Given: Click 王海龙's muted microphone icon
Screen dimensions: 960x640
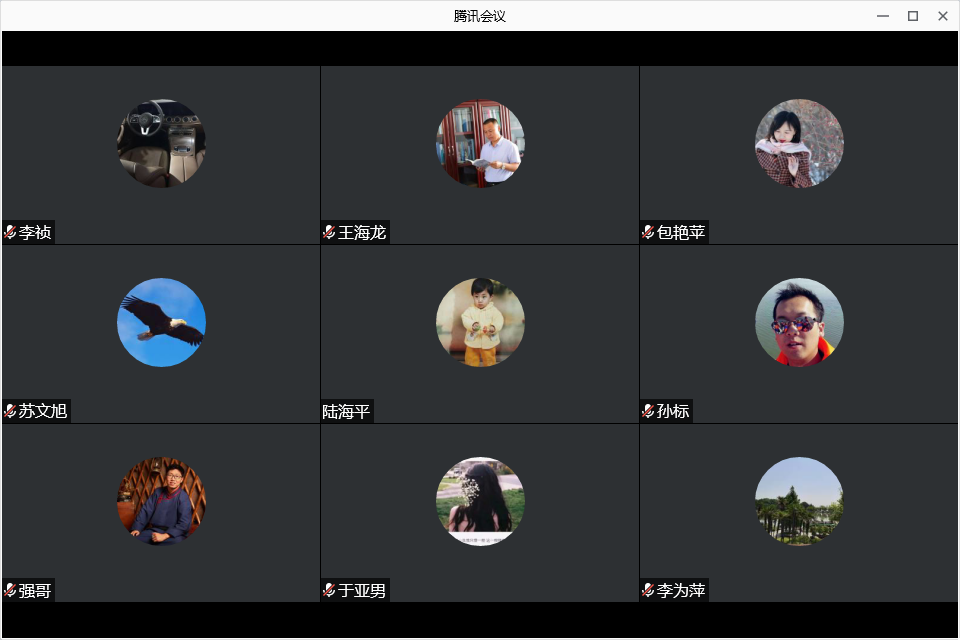Looking at the screenshot, I should (329, 232).
